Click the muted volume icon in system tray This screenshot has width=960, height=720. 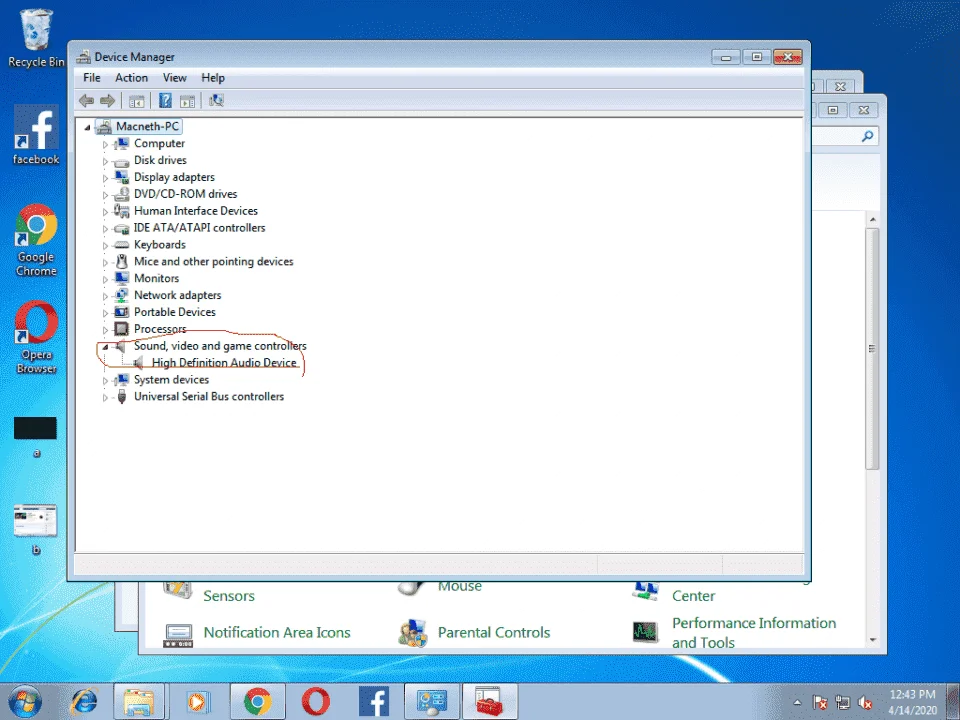[x=865, y=702]
